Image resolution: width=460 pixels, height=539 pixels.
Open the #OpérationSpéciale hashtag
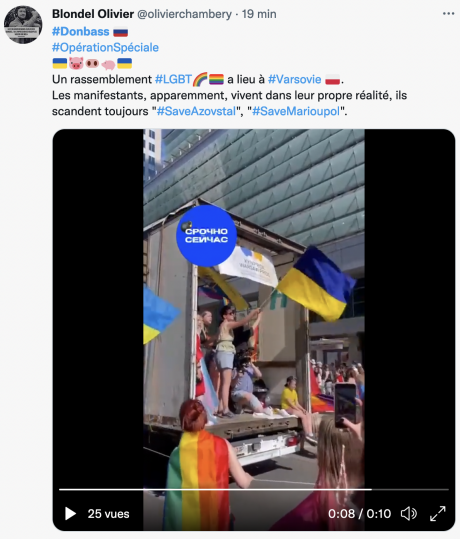(x=105, y=47)
